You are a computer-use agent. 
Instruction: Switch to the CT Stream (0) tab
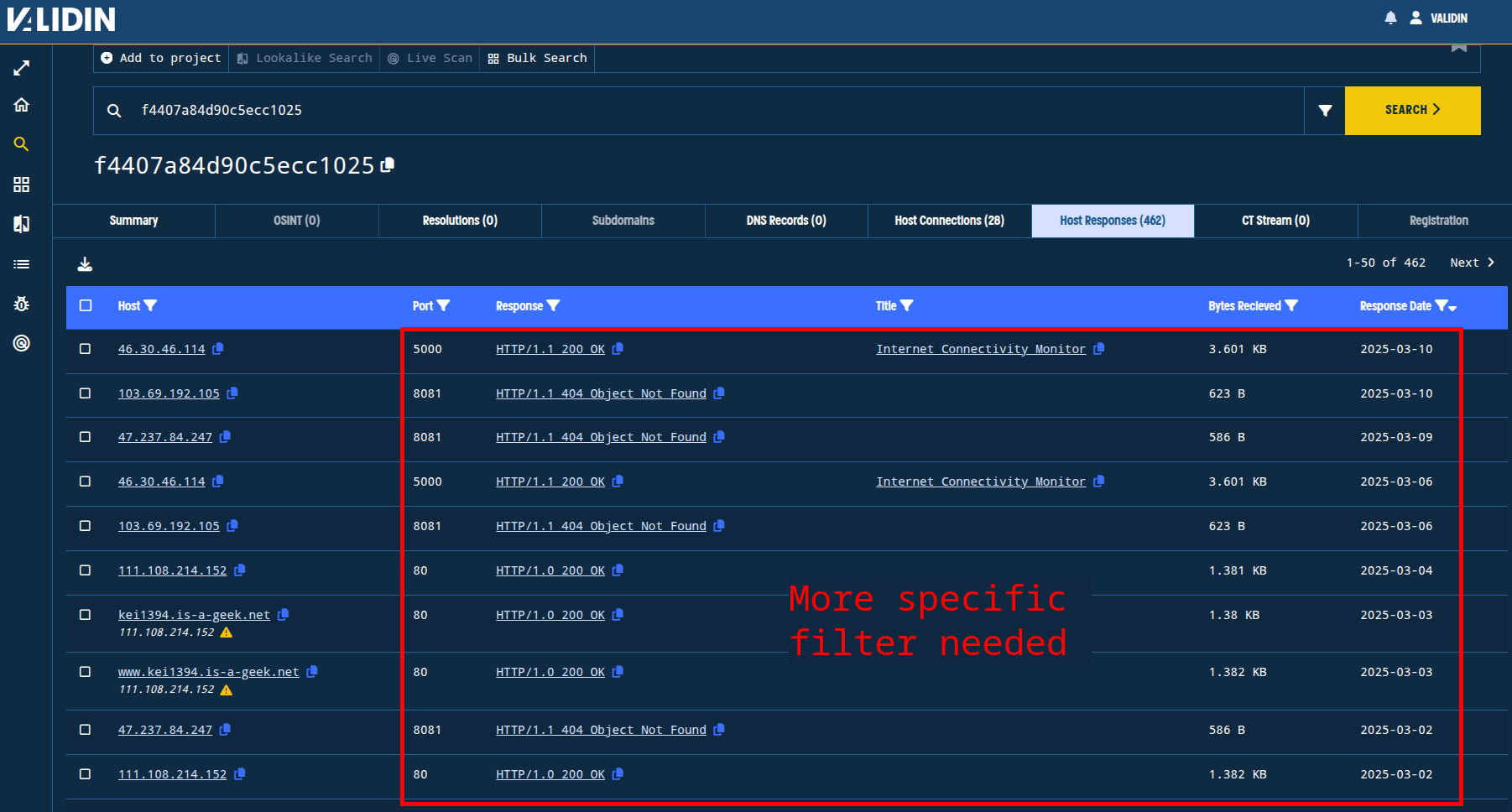1275,221
